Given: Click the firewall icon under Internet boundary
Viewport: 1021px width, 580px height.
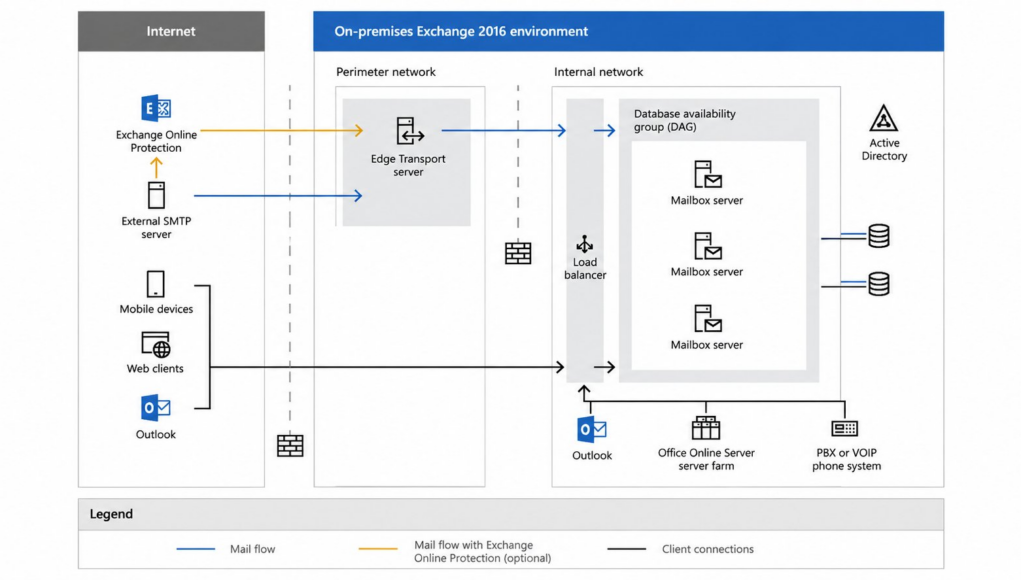Looking at the screenshot, I should tap(290, 446).
